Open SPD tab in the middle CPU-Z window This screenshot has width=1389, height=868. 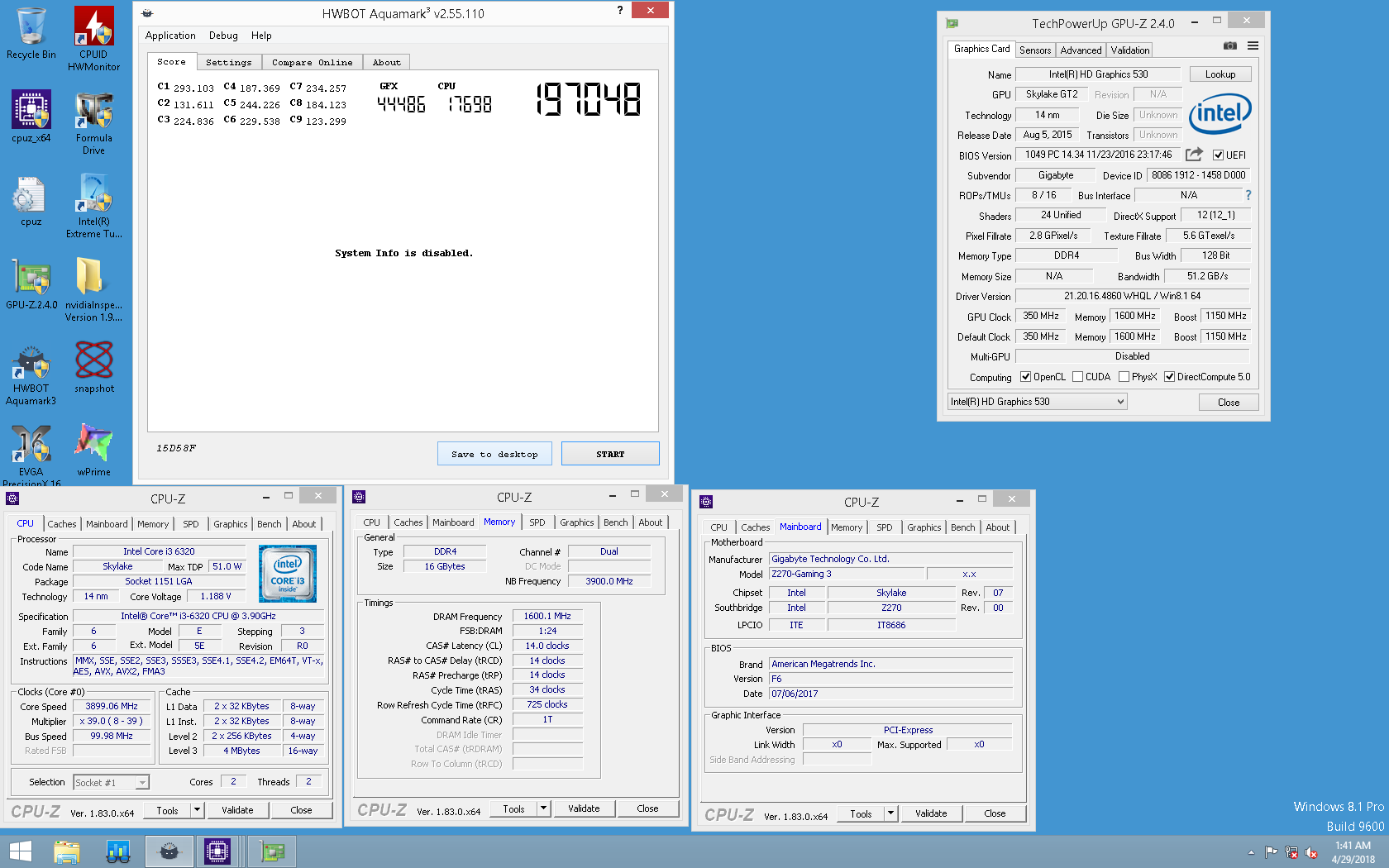(x=537, y=522)
